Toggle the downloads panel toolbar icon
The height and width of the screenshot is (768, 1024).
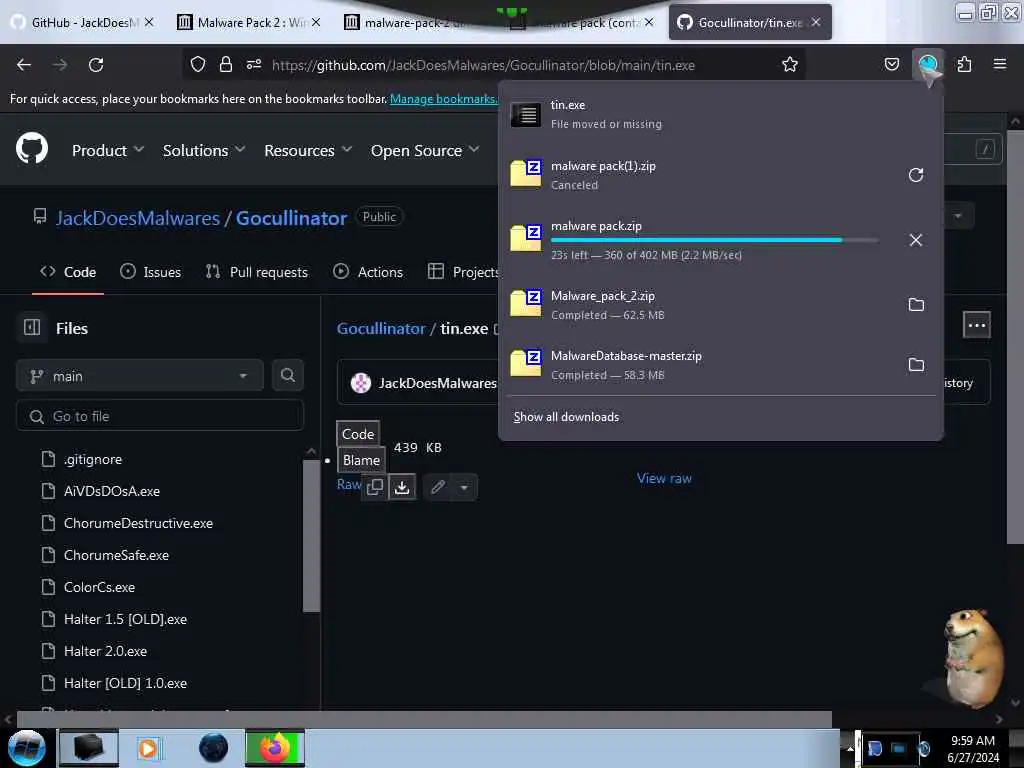pos(928,64)
